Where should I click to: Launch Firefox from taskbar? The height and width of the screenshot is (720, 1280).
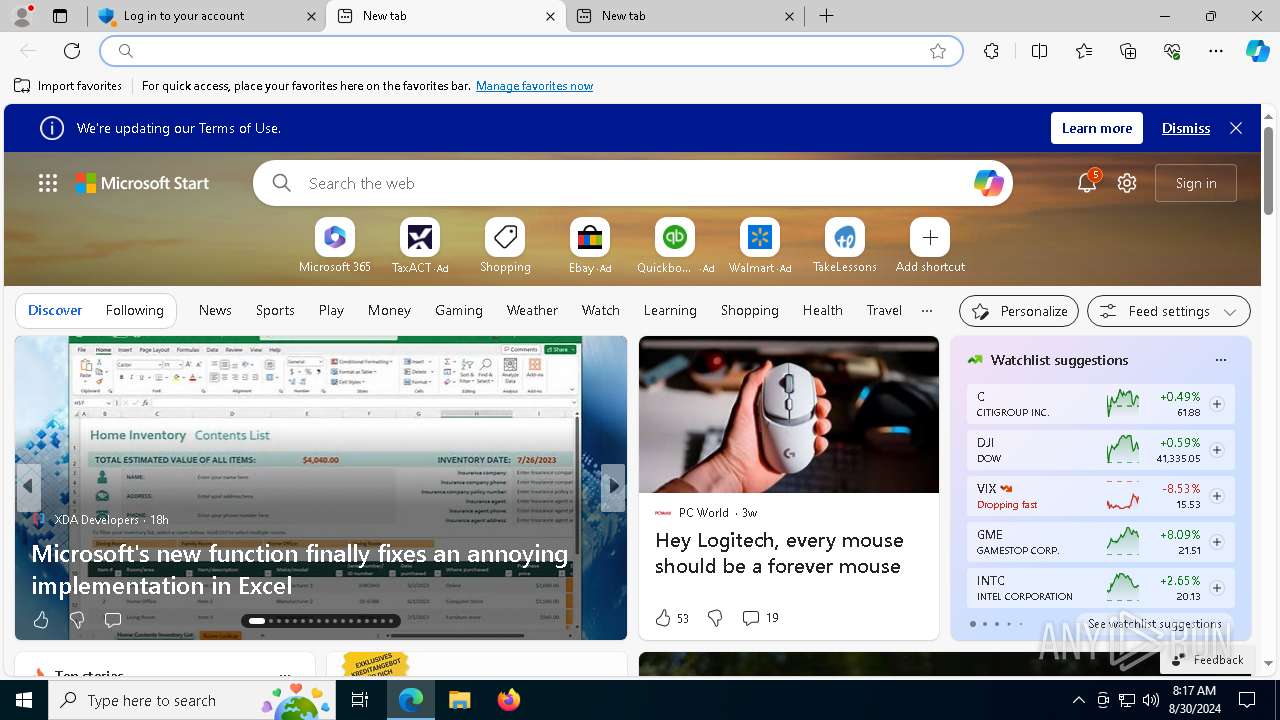(x=508, y=700)
